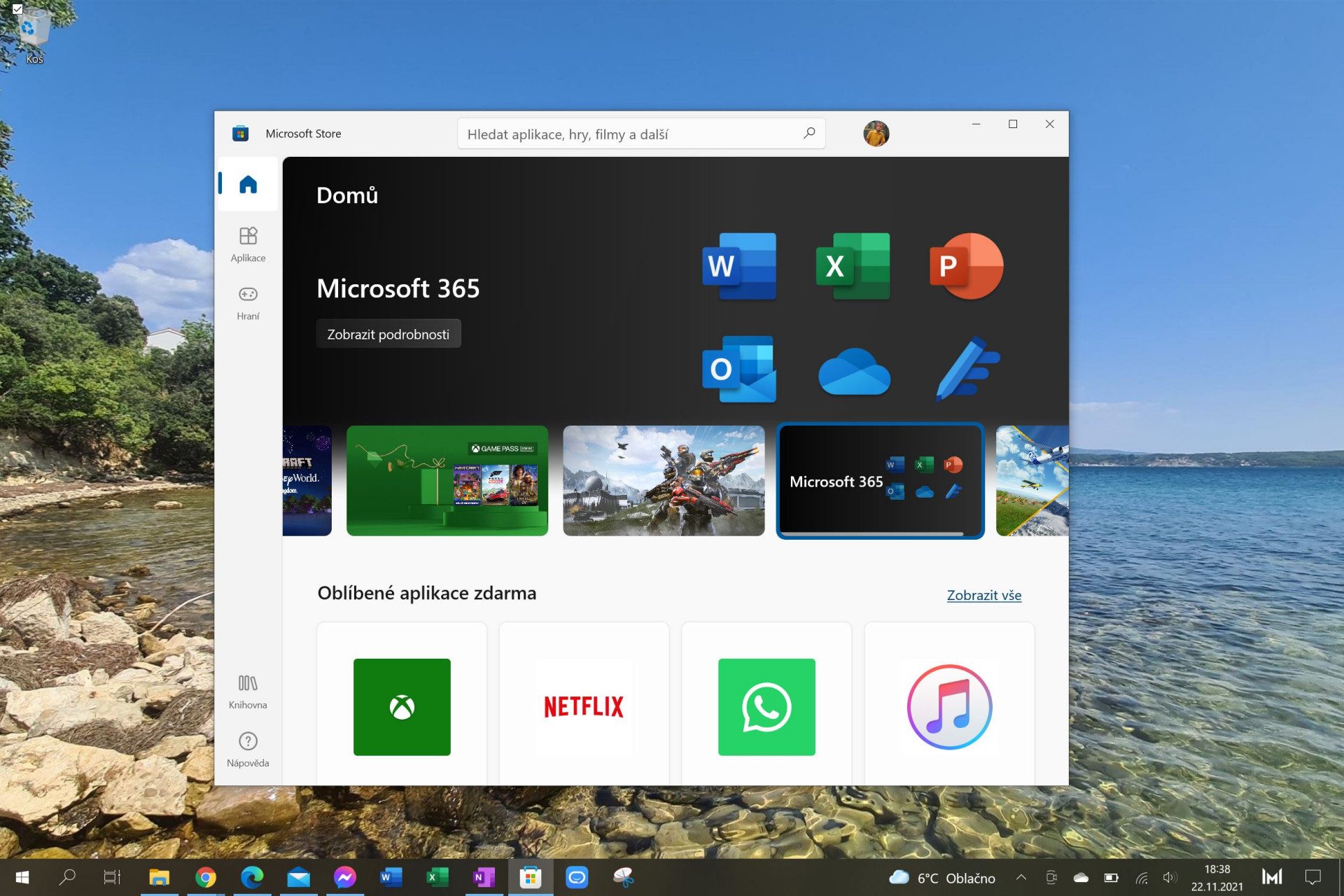This screenshot has width=1344, height=896.
Task: Open Recycle Bin (Koš) on the desktop
Action: tap(34, 35)
